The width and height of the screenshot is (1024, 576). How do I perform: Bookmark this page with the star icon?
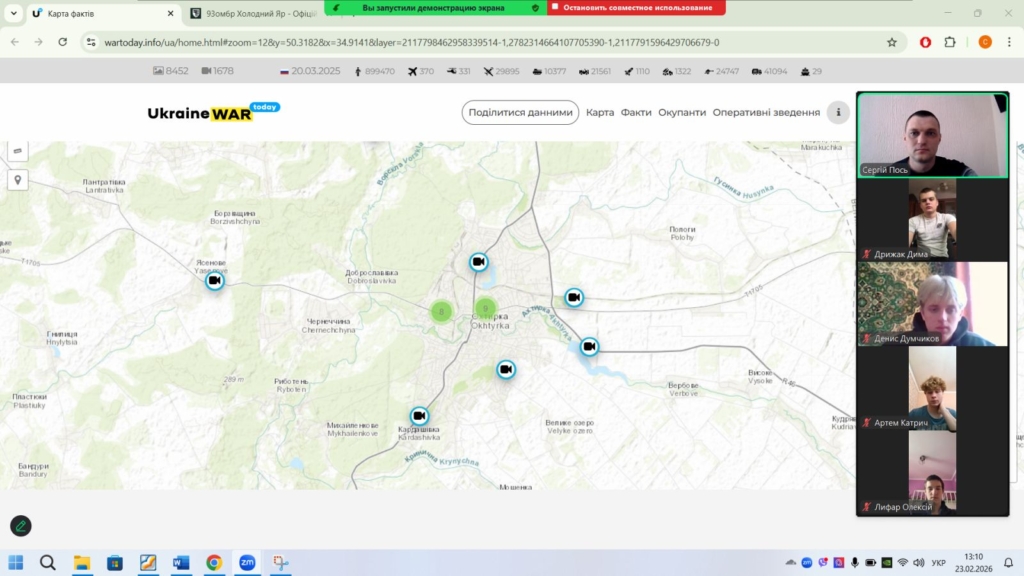click(891, 42)
